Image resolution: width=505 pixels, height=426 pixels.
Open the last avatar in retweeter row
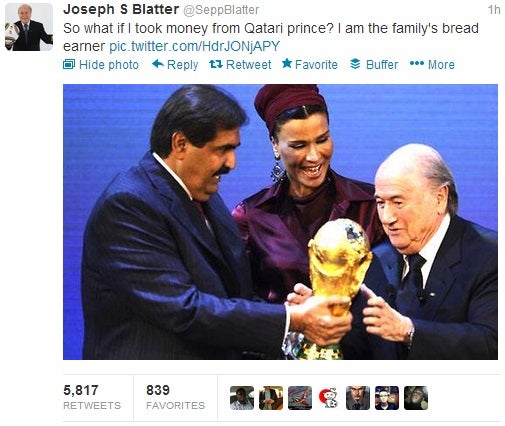pyautogui.click(x=416, y=398)
